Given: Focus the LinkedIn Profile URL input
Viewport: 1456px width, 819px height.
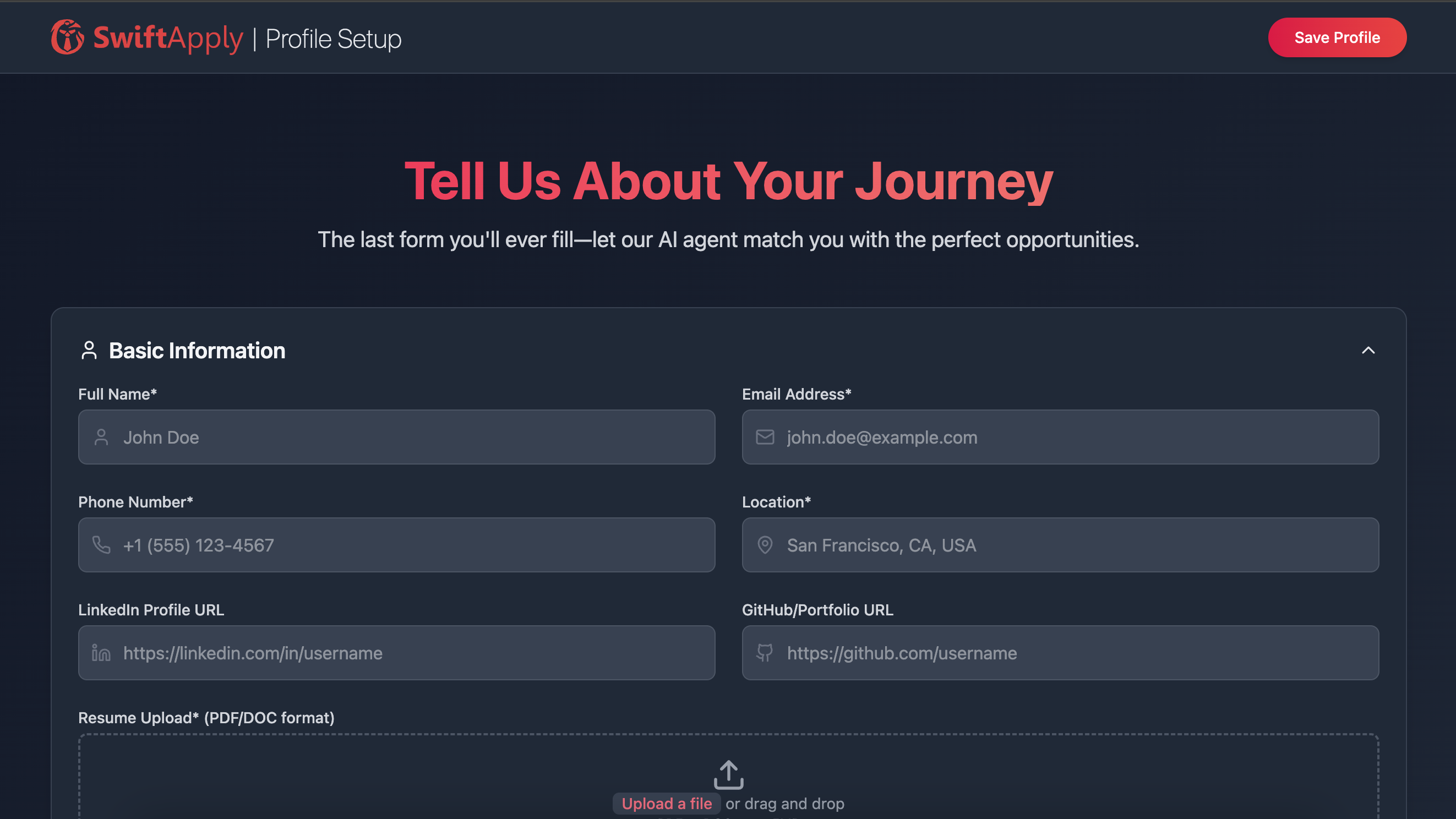Looking at the screenshot, I should (x=397, y=653).
